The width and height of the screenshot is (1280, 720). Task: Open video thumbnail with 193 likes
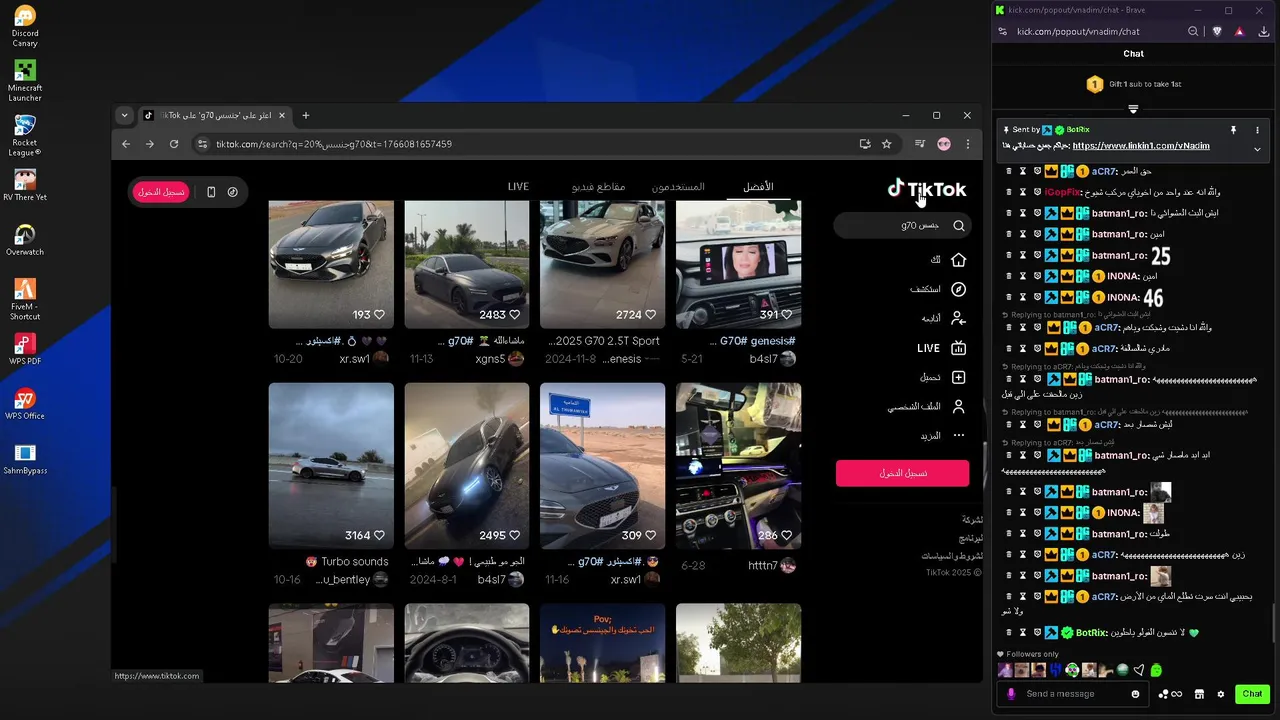pos(331,264)
